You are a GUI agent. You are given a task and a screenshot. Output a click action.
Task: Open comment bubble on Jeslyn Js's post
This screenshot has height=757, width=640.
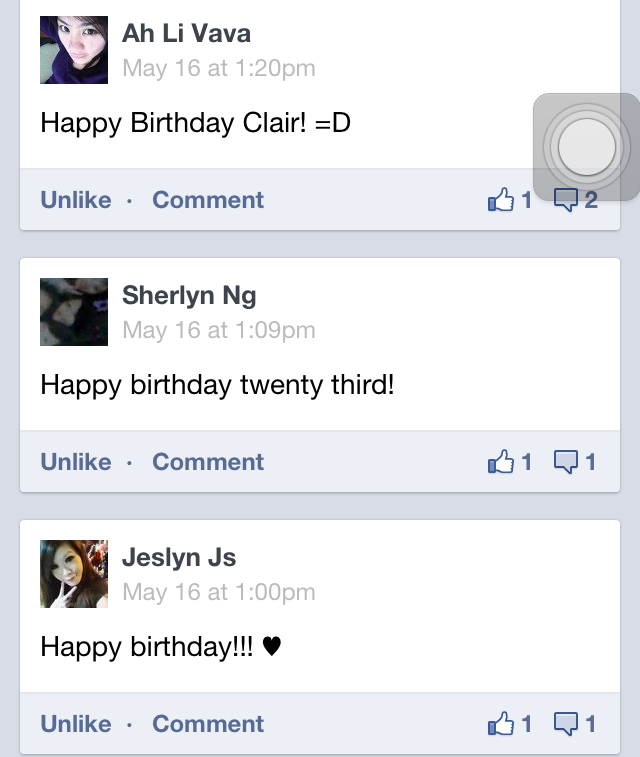(x=574, y=724)
